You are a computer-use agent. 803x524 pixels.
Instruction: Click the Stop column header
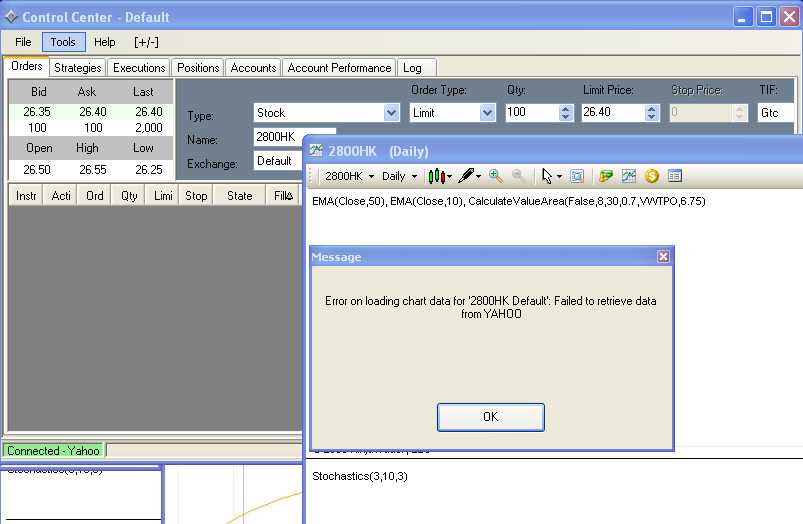[x=196, y=196]
